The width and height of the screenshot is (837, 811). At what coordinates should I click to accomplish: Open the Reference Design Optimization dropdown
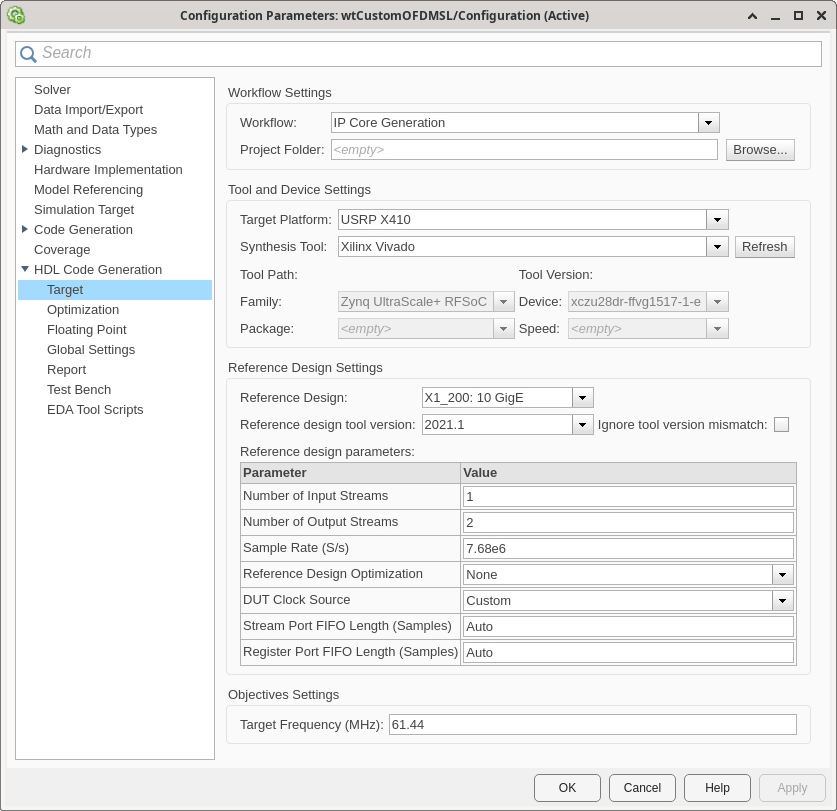pos(784,574)
